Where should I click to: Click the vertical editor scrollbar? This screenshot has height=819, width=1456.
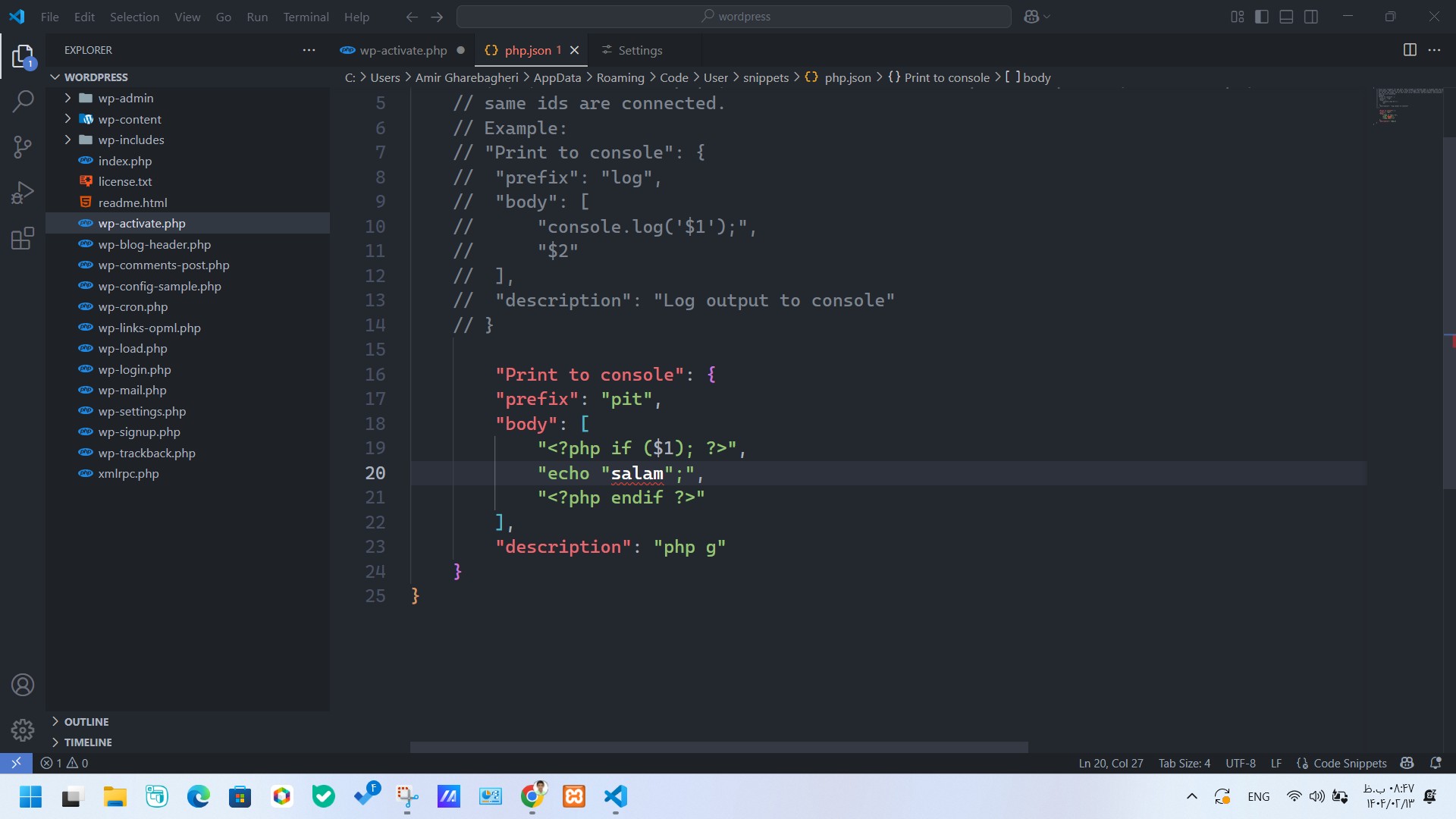tap(1449, 312)
